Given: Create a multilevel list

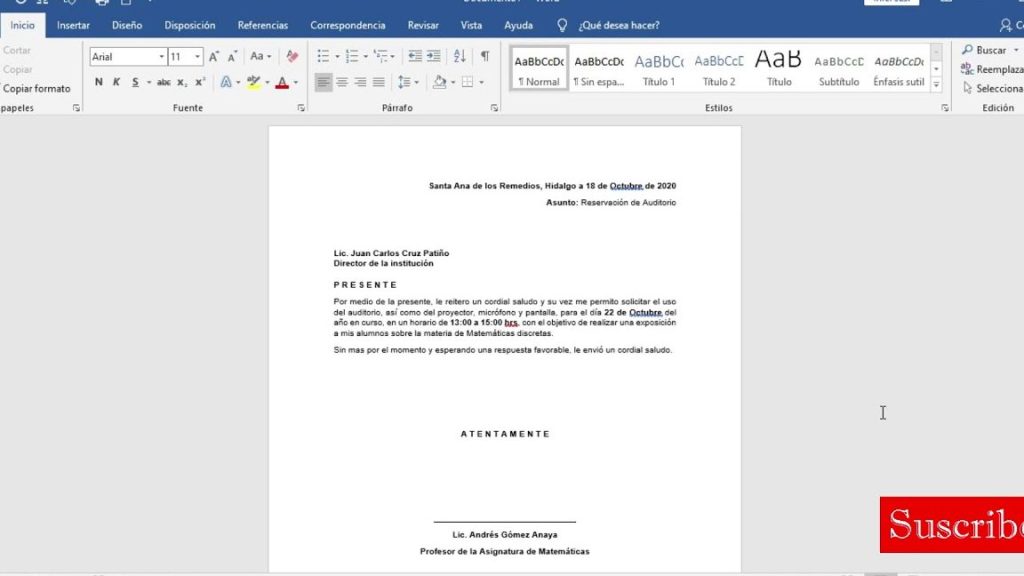Looking at the screenshot, I should coord(381,57).
